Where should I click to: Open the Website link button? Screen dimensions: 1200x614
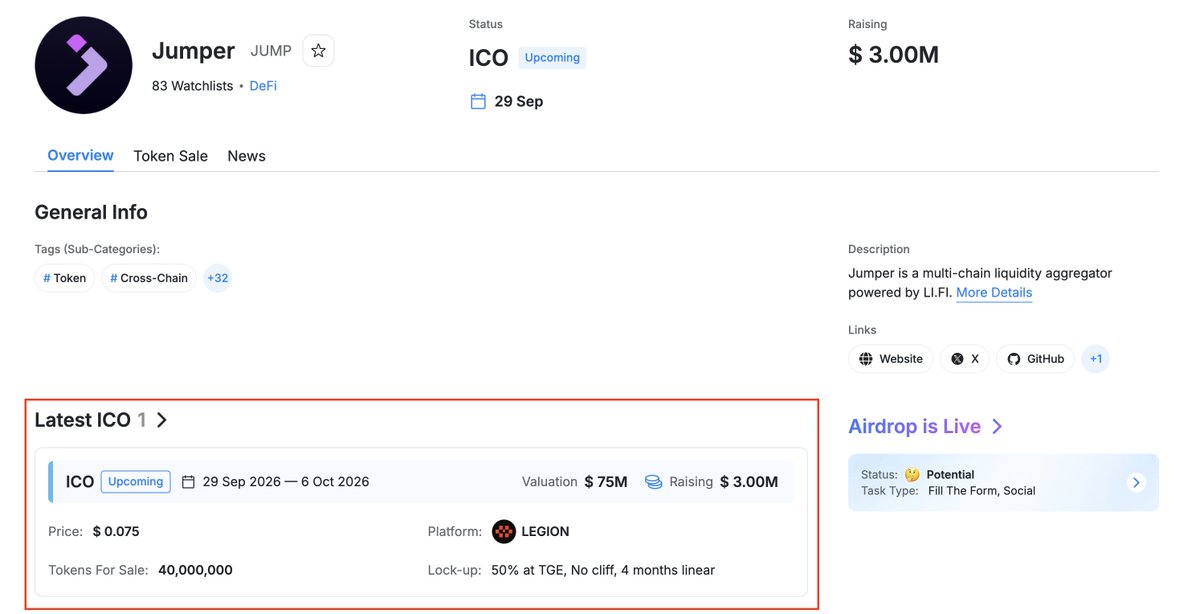click(891, 359)
